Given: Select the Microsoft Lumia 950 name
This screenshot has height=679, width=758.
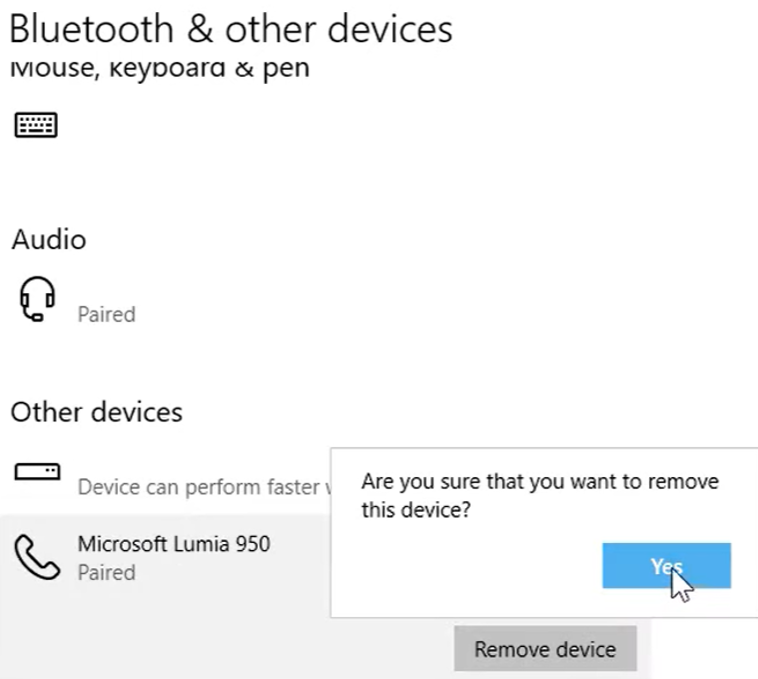Looking at the screenshot, I should click(173, 544).
